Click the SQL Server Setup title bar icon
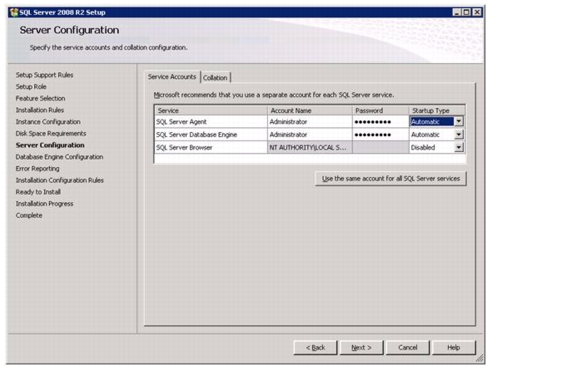 [14, 12]
